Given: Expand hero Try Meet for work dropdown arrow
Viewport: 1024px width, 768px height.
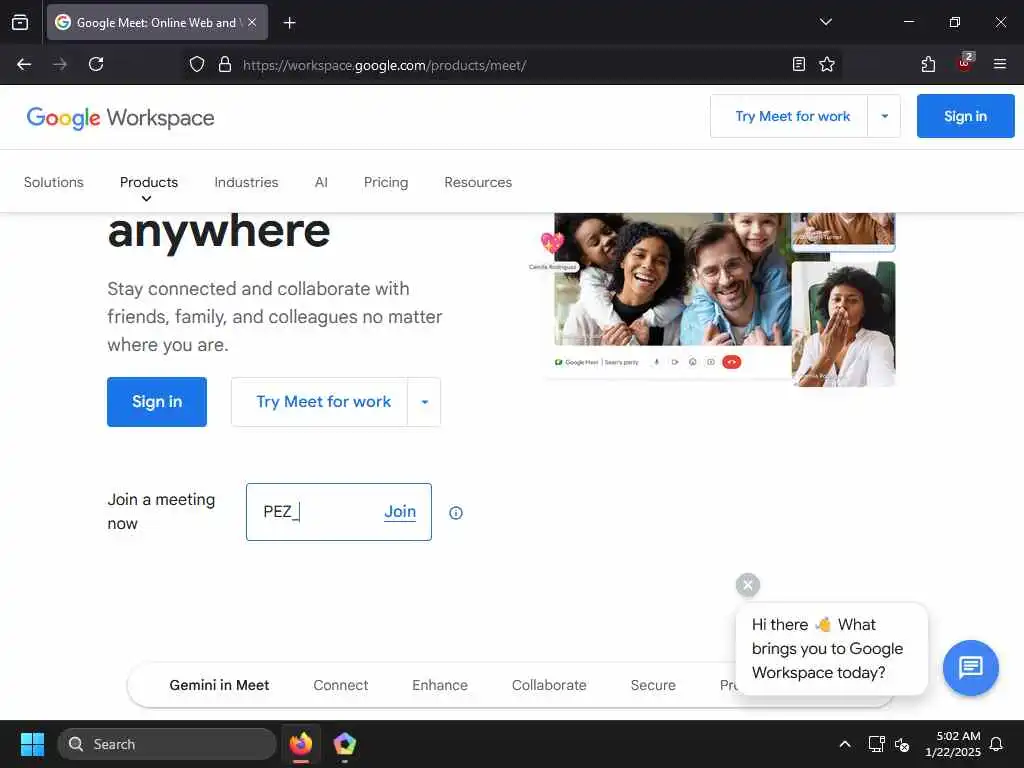Looking at the screenshot, I should point(424,402).
